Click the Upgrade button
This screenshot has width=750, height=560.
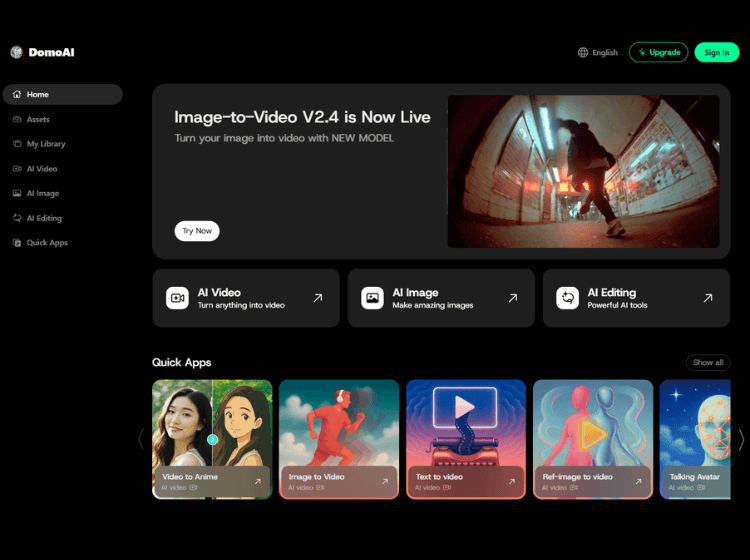659,52
